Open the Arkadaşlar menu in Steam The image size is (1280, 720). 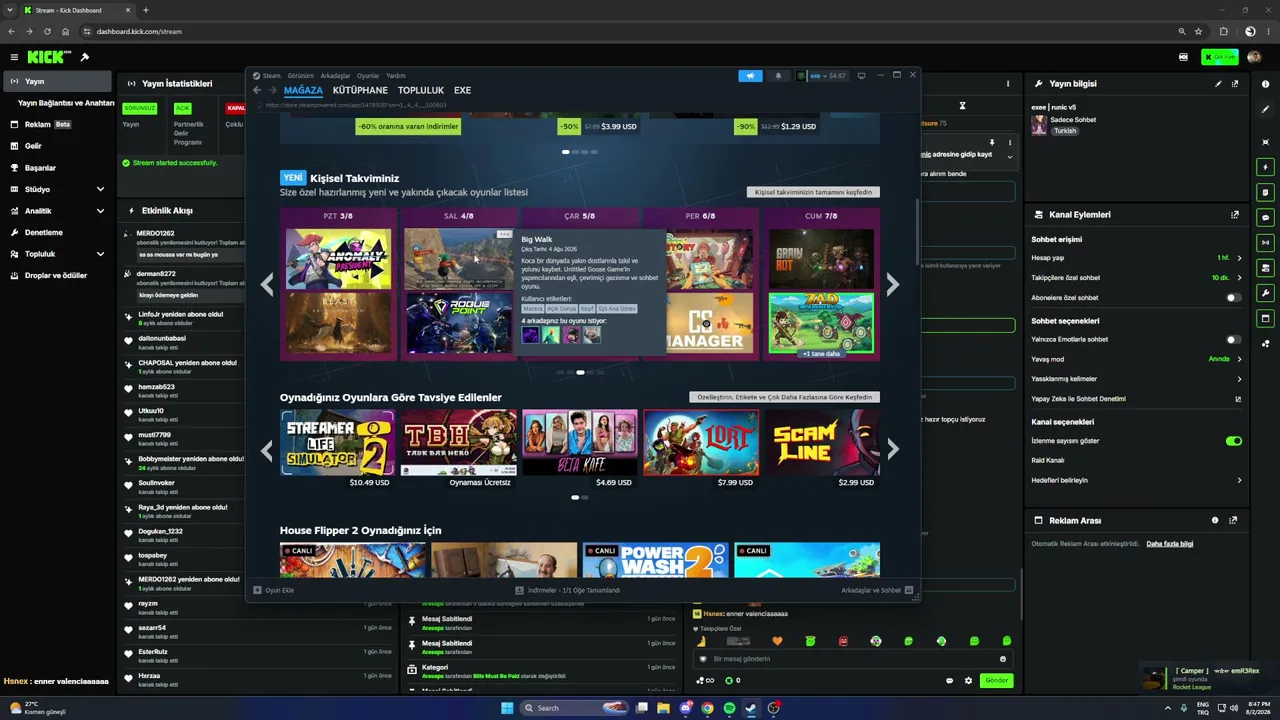click(x=335, y=76)
